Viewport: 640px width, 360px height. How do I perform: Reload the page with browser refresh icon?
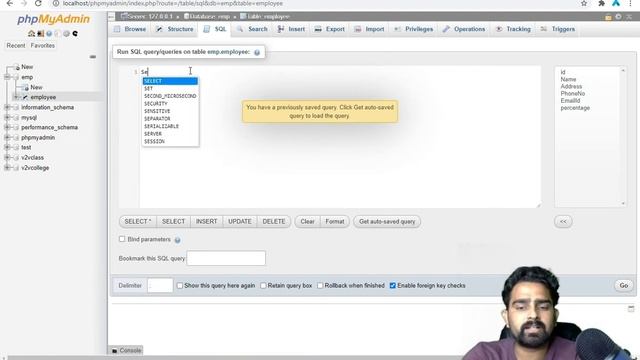pyautogui.click(x=38, y=3)
